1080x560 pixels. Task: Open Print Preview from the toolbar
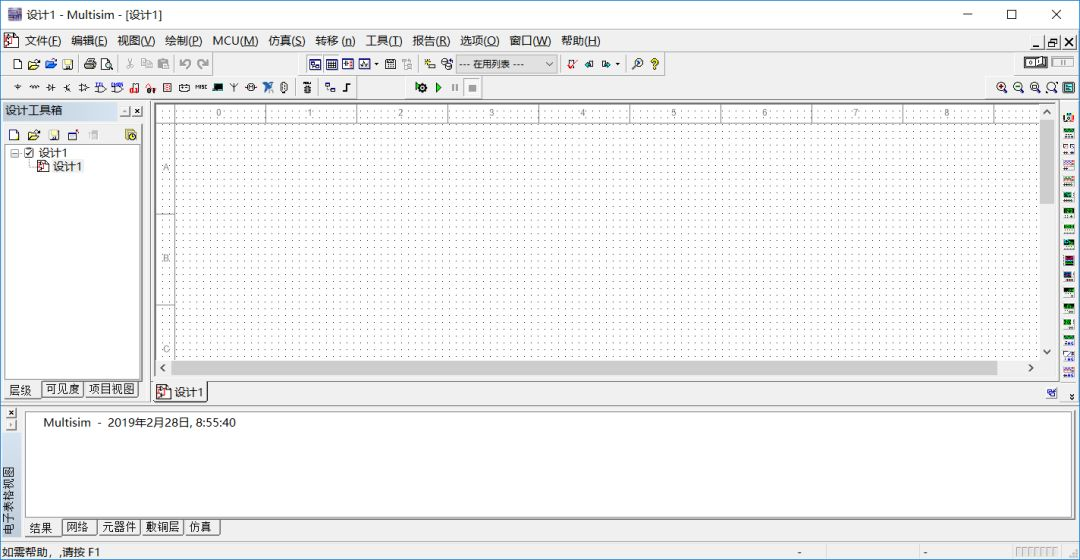tap(107, 64)
